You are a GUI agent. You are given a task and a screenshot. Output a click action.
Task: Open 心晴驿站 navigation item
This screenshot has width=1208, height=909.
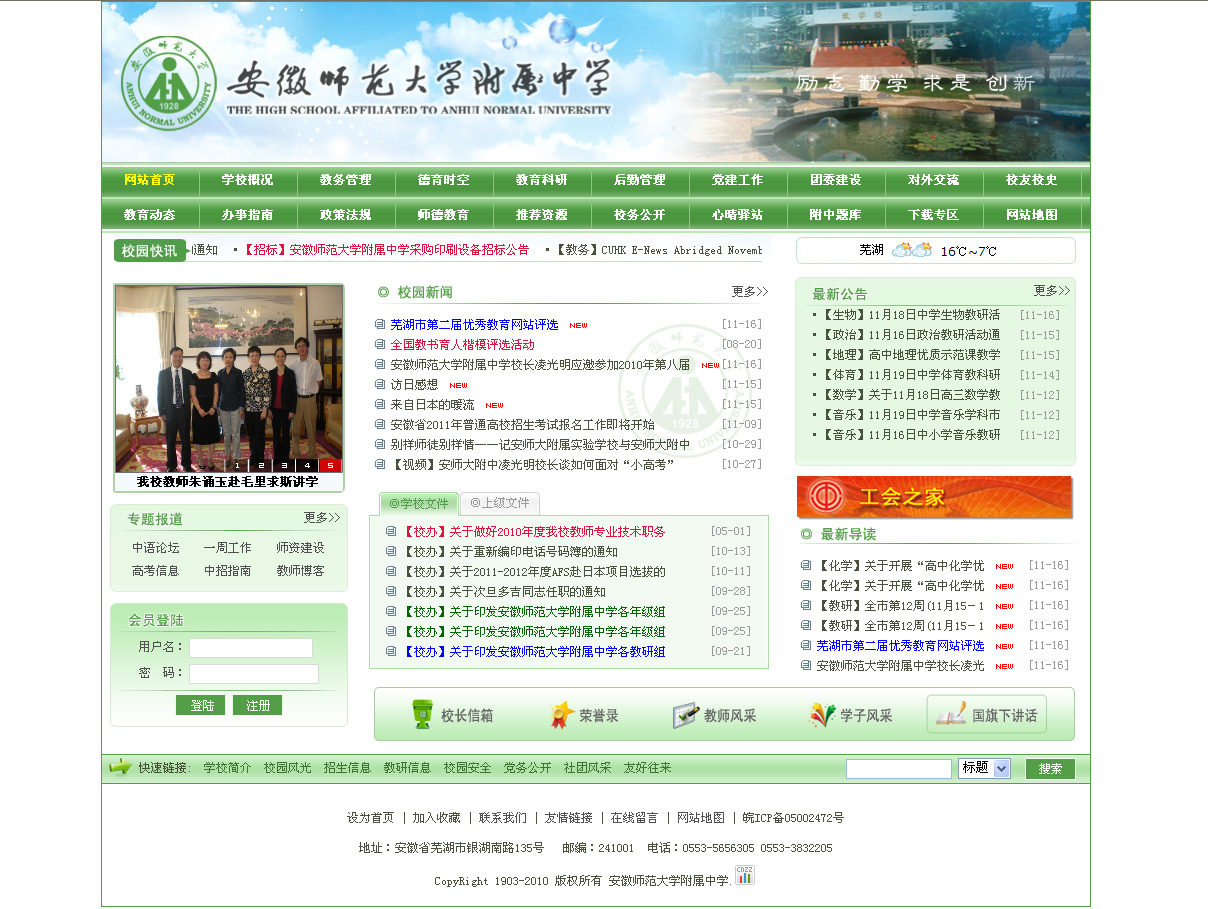[737, 215]
